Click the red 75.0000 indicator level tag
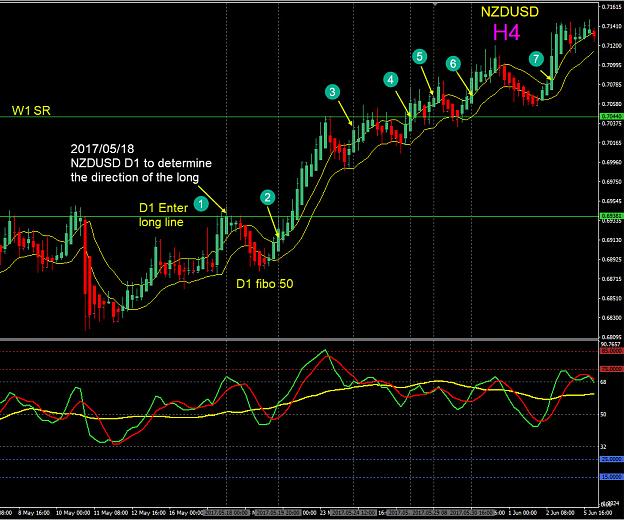Image resolution: width=625 pixels, height=520 pixels. click(x=611, y=369)
